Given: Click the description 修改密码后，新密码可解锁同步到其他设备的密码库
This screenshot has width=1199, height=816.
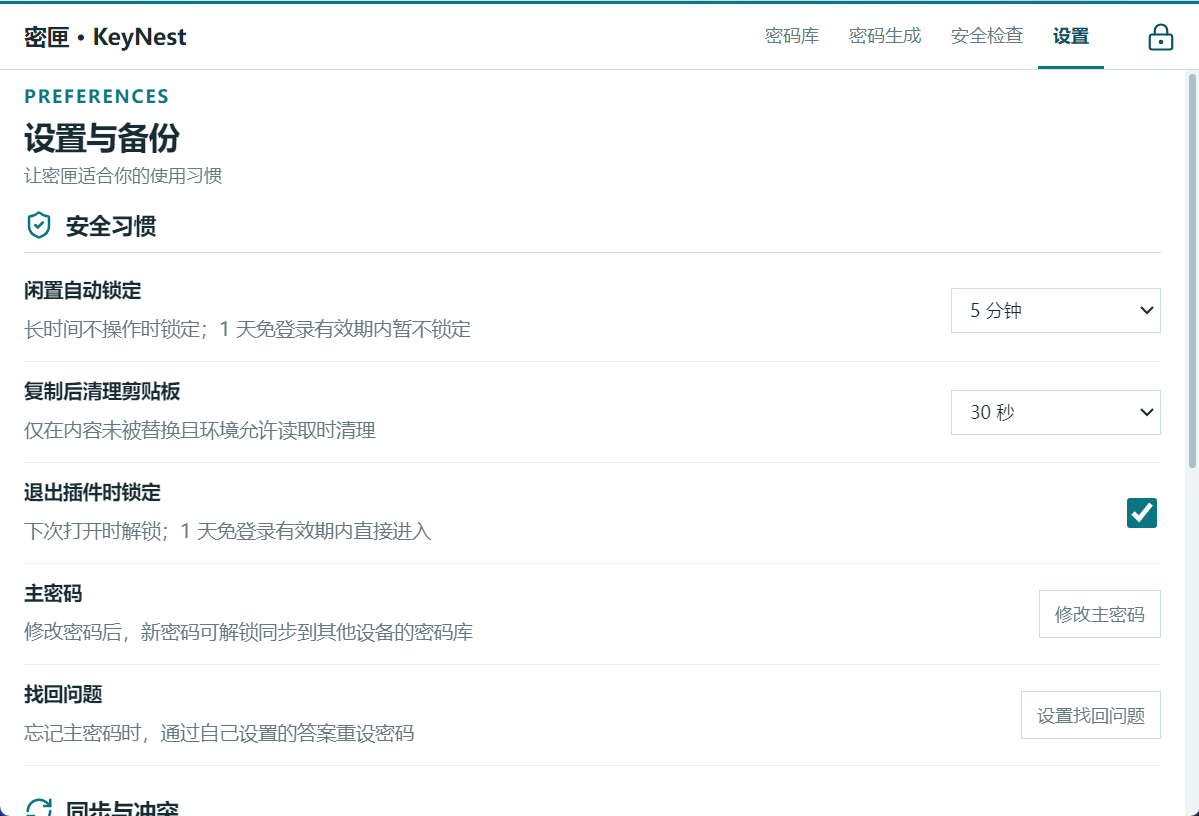Looking at the screenshot, I should (x=249, y=632).
